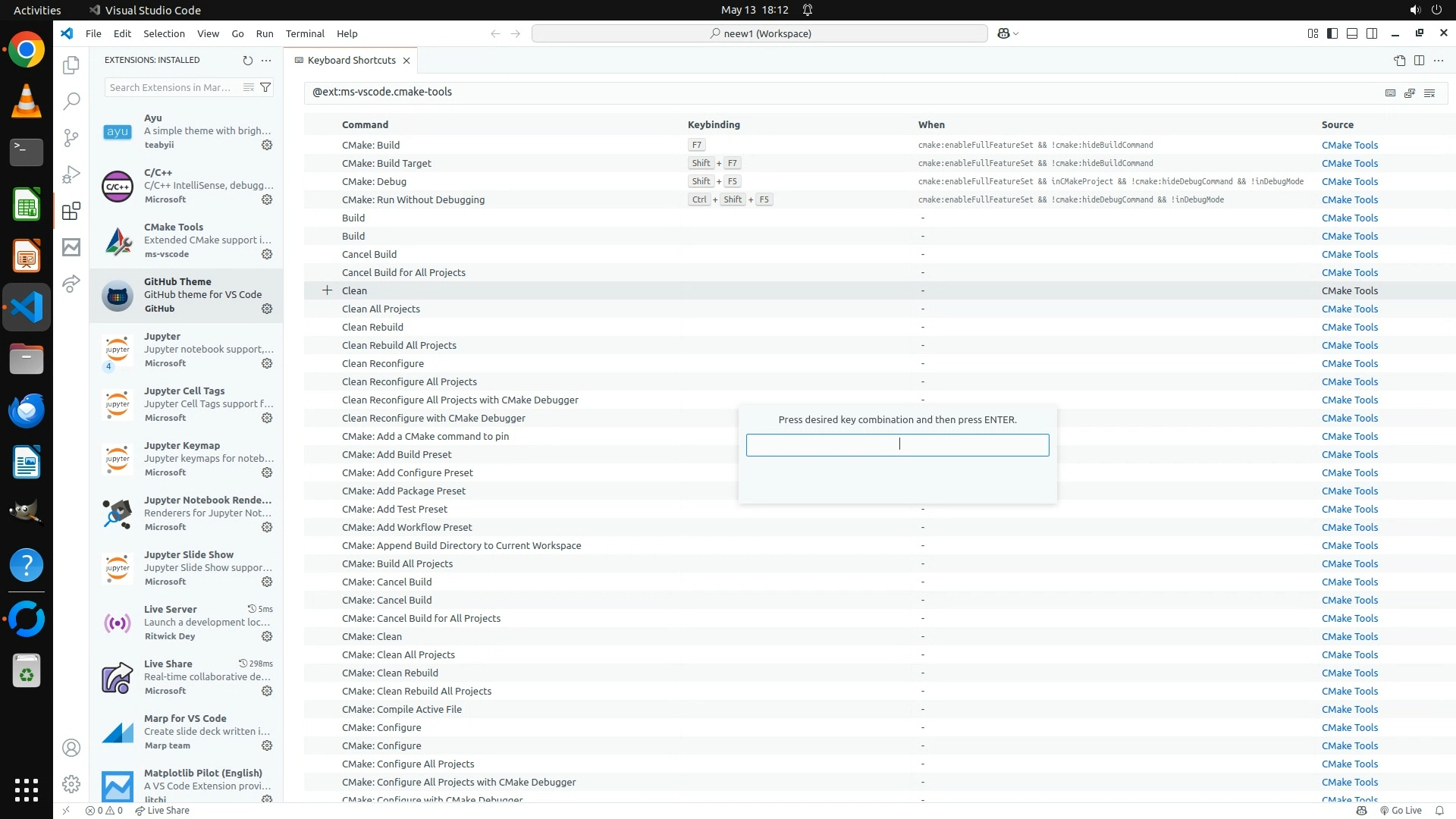The height and width of the screenshot is (819, 1456).
Task: Open the Search view in activity bar
Action: [x=71, y=101]
